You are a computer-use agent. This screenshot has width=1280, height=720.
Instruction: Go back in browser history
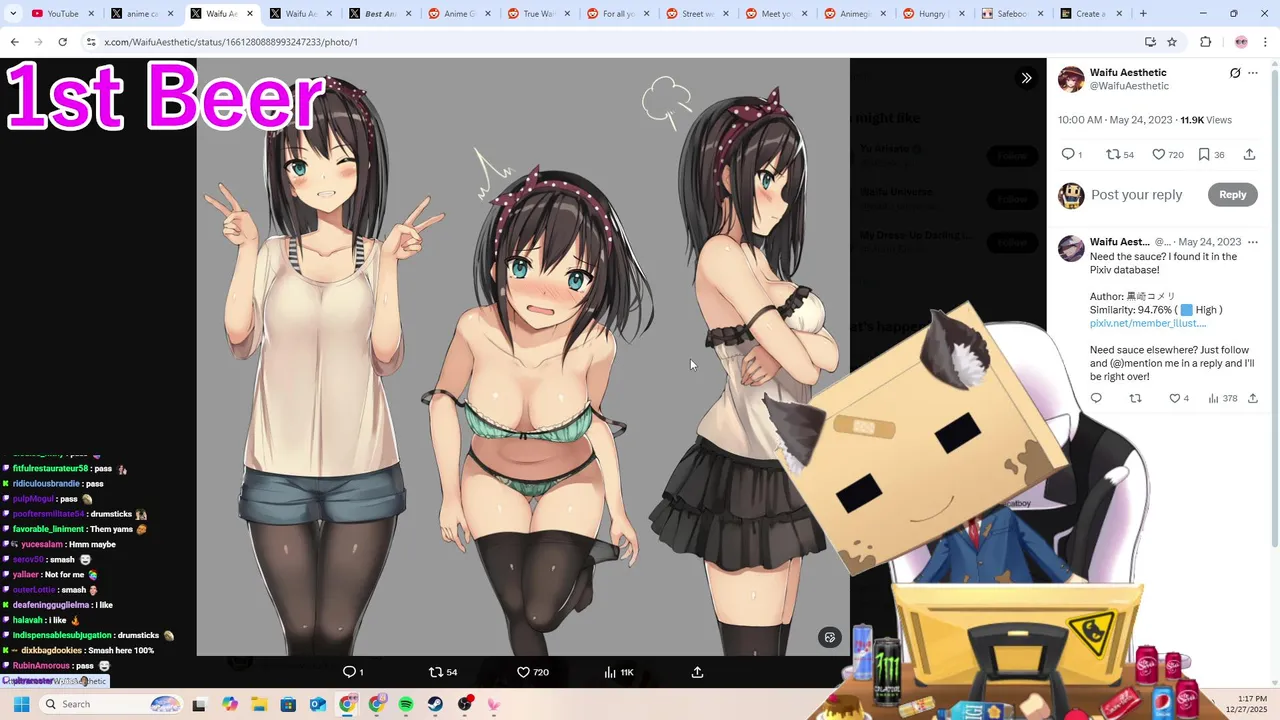(14, 42)
